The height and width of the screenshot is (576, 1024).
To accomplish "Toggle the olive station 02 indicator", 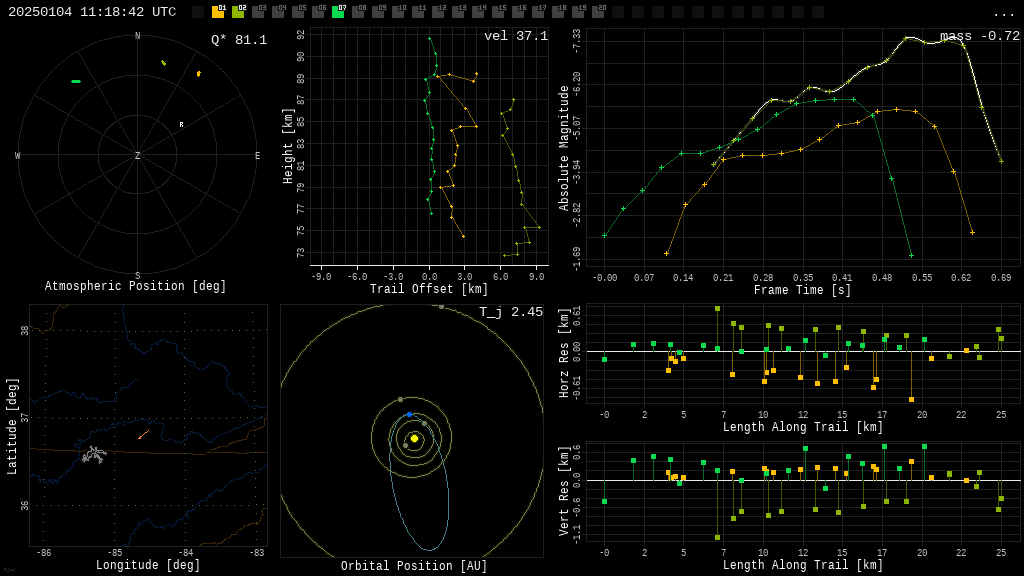I will tap(238, 12).
